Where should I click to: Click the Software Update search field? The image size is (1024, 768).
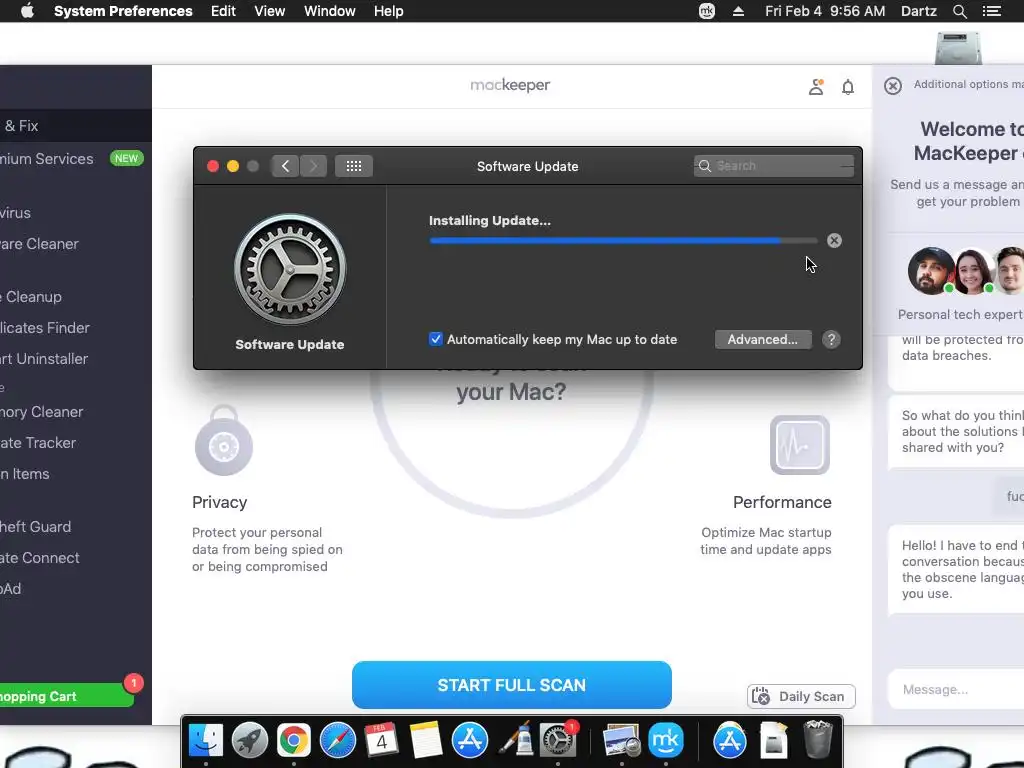tap(773, 166)
